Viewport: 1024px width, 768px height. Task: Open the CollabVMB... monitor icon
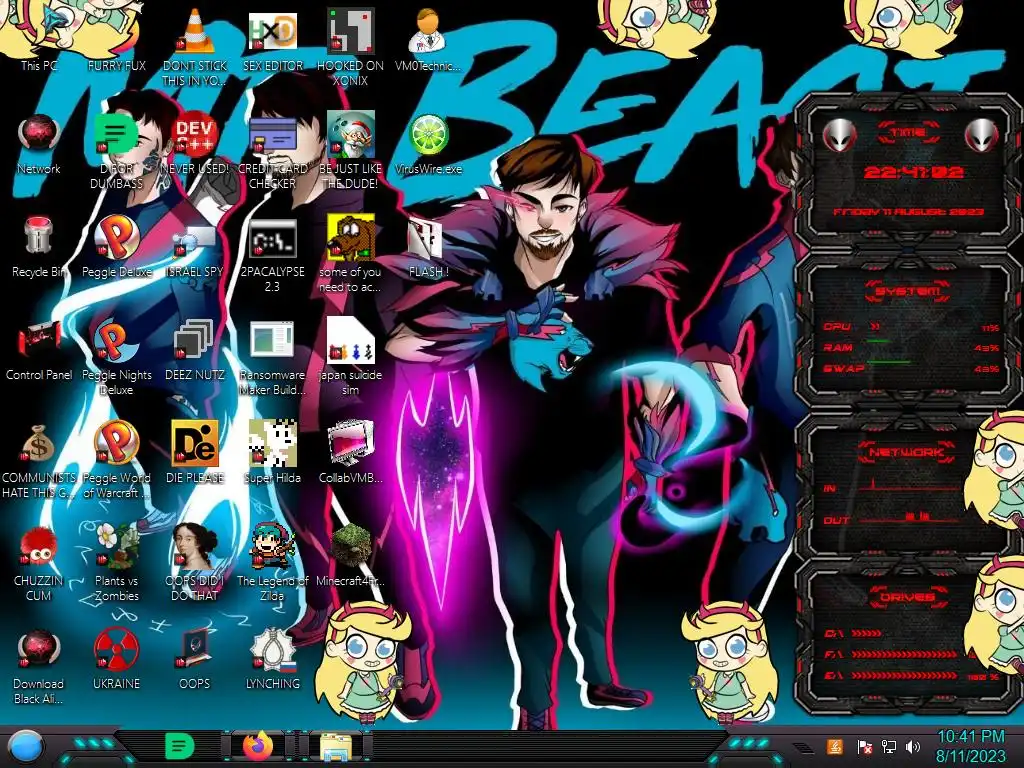pyautogui.click(x=351, y=453)
